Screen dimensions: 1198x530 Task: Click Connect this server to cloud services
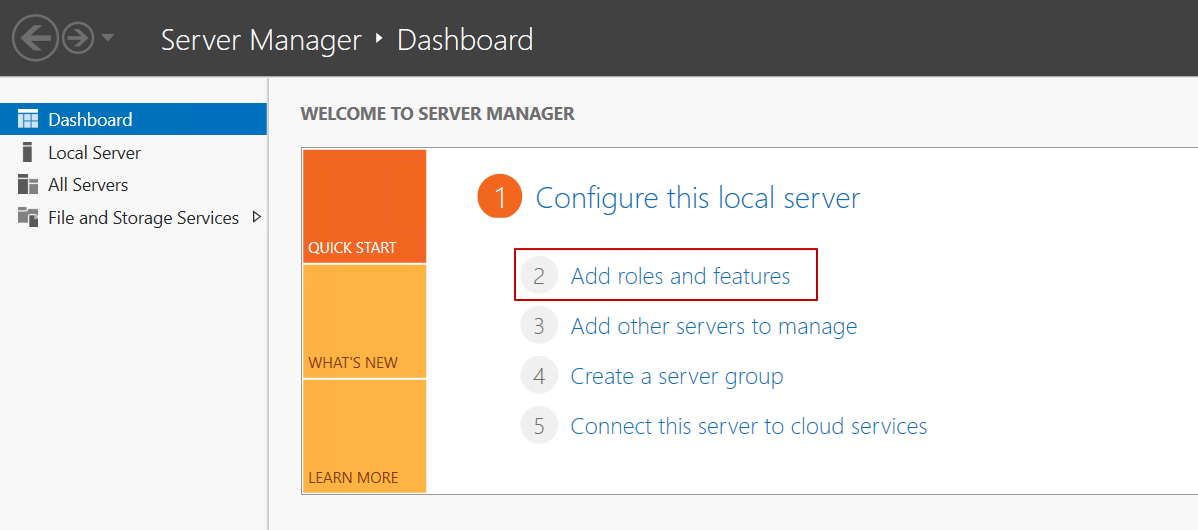click(x=749, y=425)
